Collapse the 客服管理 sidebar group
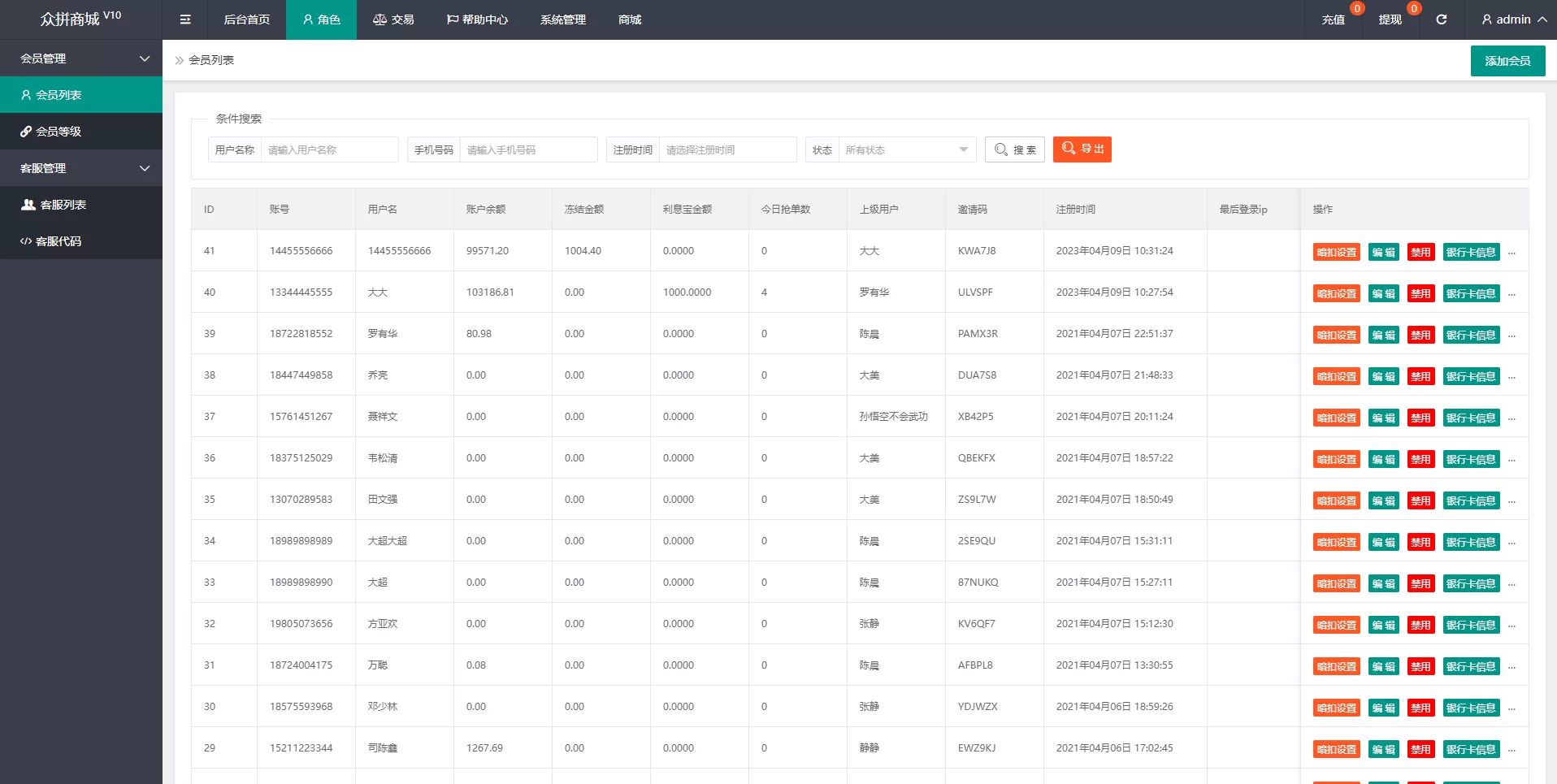Image resolution: width=1557 pixels, height=784 pixels. click(x=81, y=168)
